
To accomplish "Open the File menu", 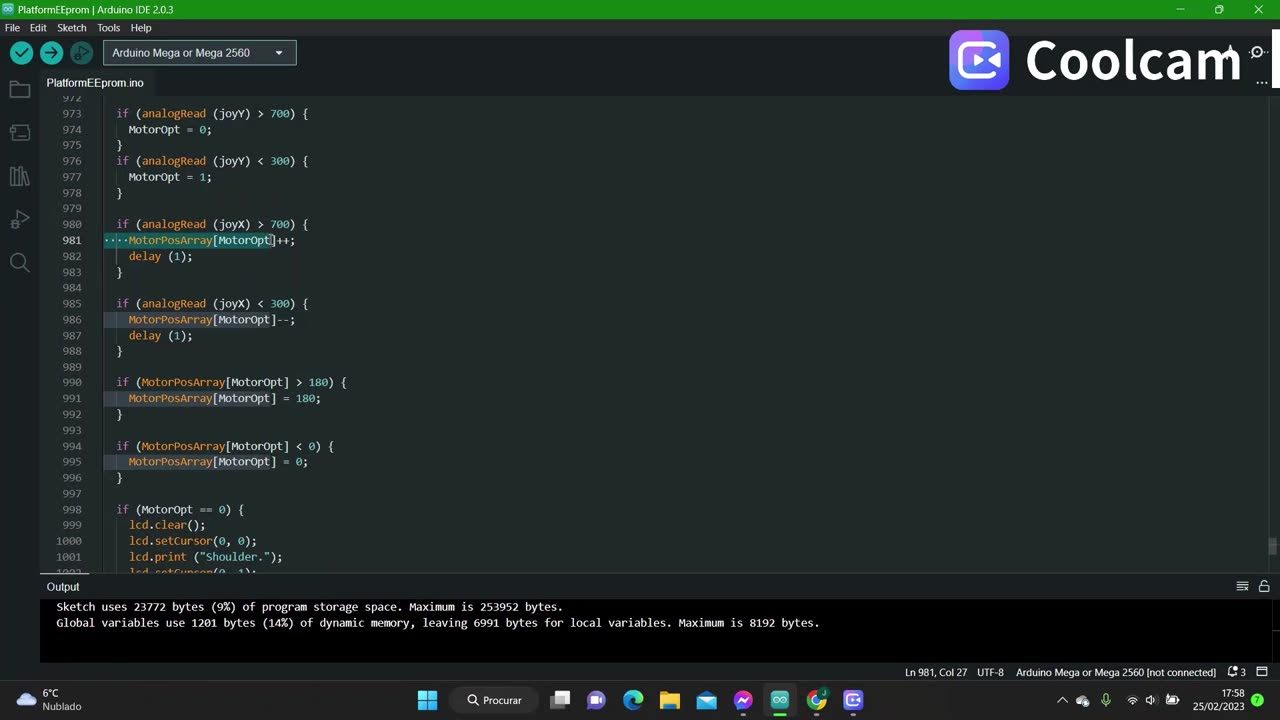I will coord(12,28).
